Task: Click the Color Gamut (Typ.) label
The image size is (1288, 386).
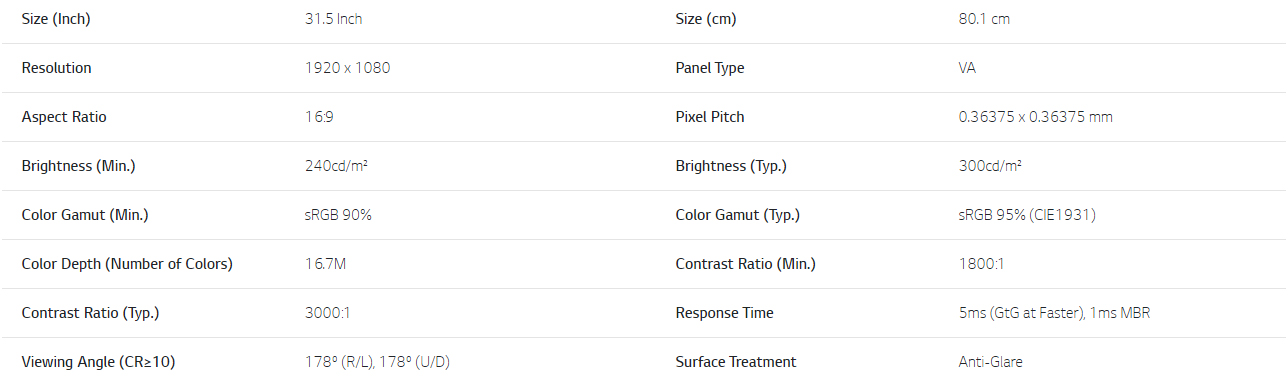Action: 738,215
